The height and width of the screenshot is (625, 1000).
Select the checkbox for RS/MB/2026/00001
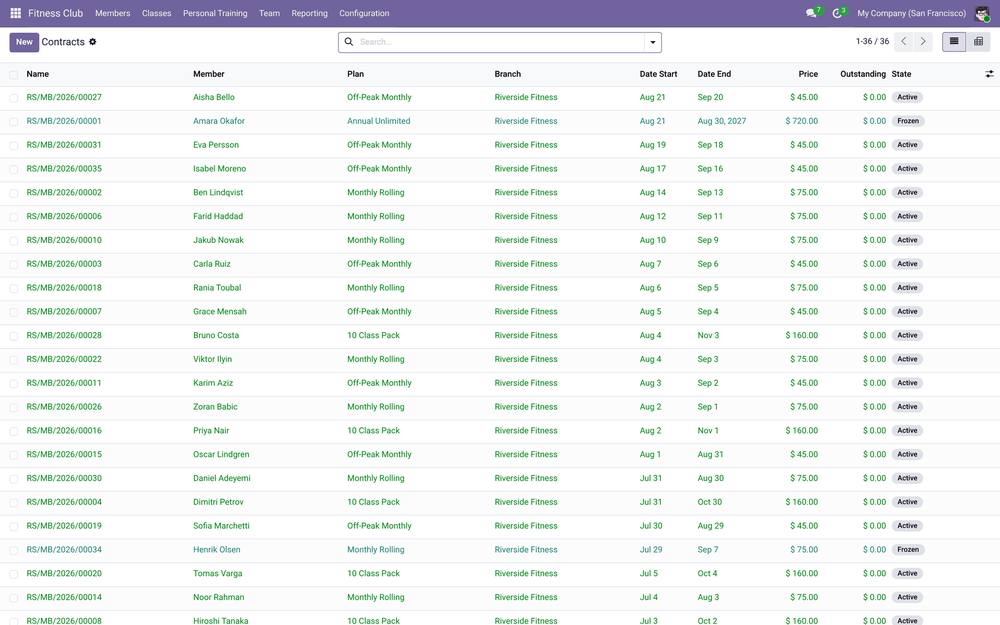(x=13, y=122)
